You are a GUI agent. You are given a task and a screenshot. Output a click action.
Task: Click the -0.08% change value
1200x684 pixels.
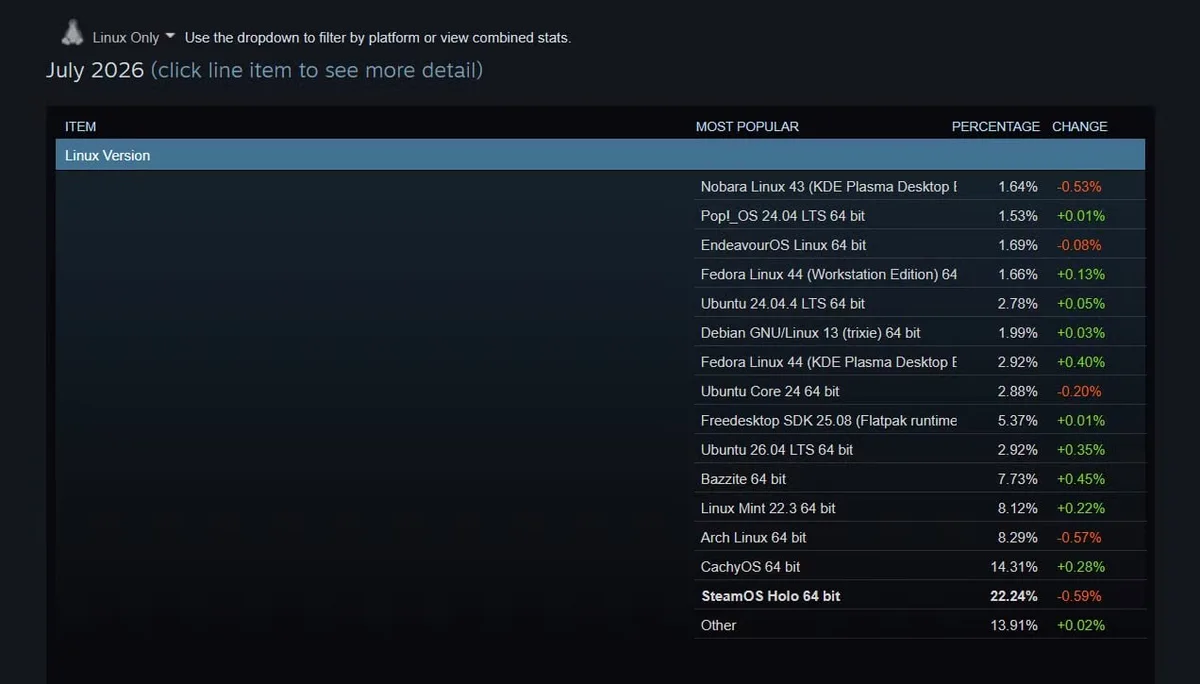point(1080,245)
